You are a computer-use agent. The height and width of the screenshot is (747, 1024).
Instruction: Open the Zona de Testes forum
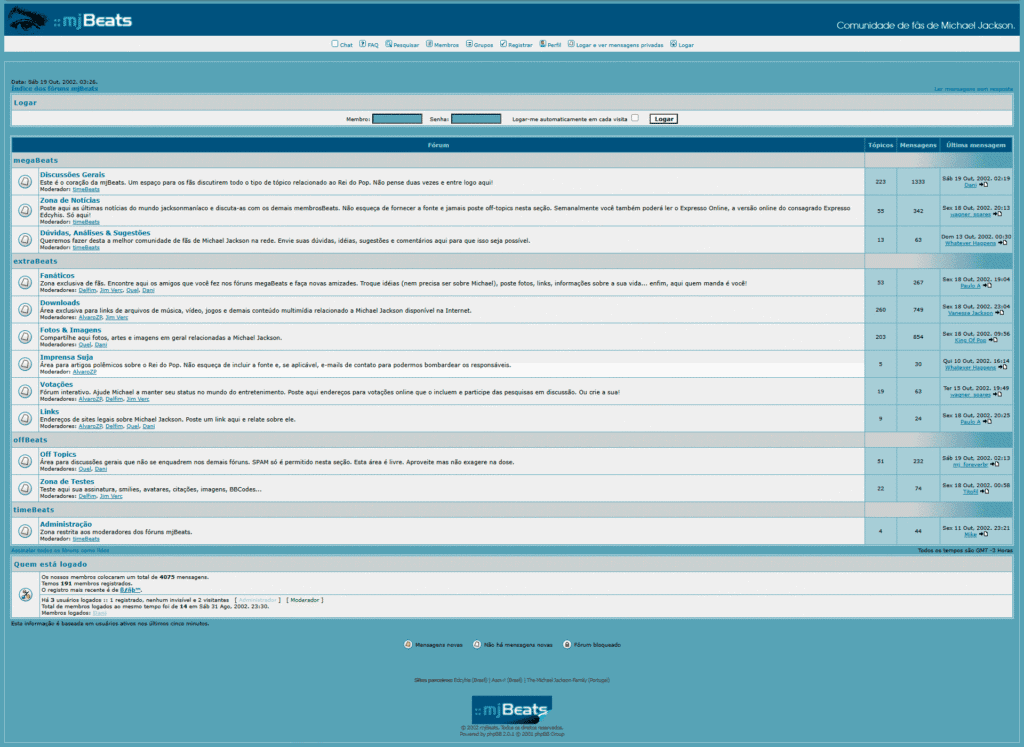coord(67,482)
